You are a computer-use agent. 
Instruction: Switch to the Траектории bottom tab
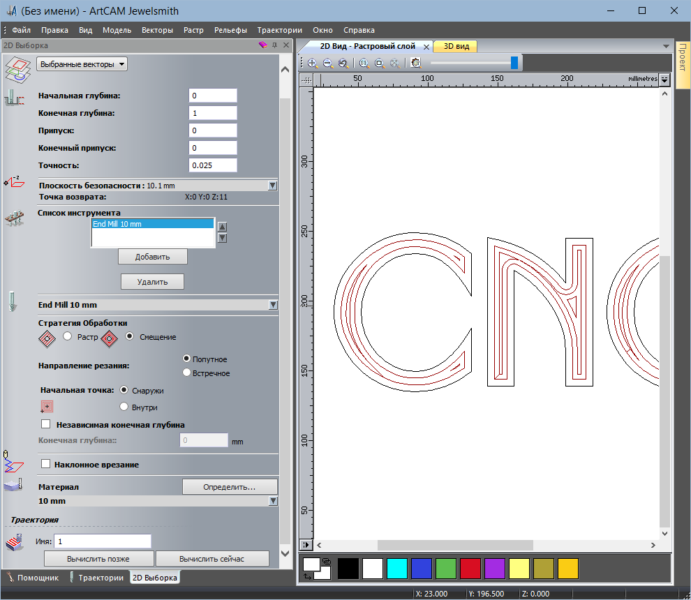pos(97,578)
